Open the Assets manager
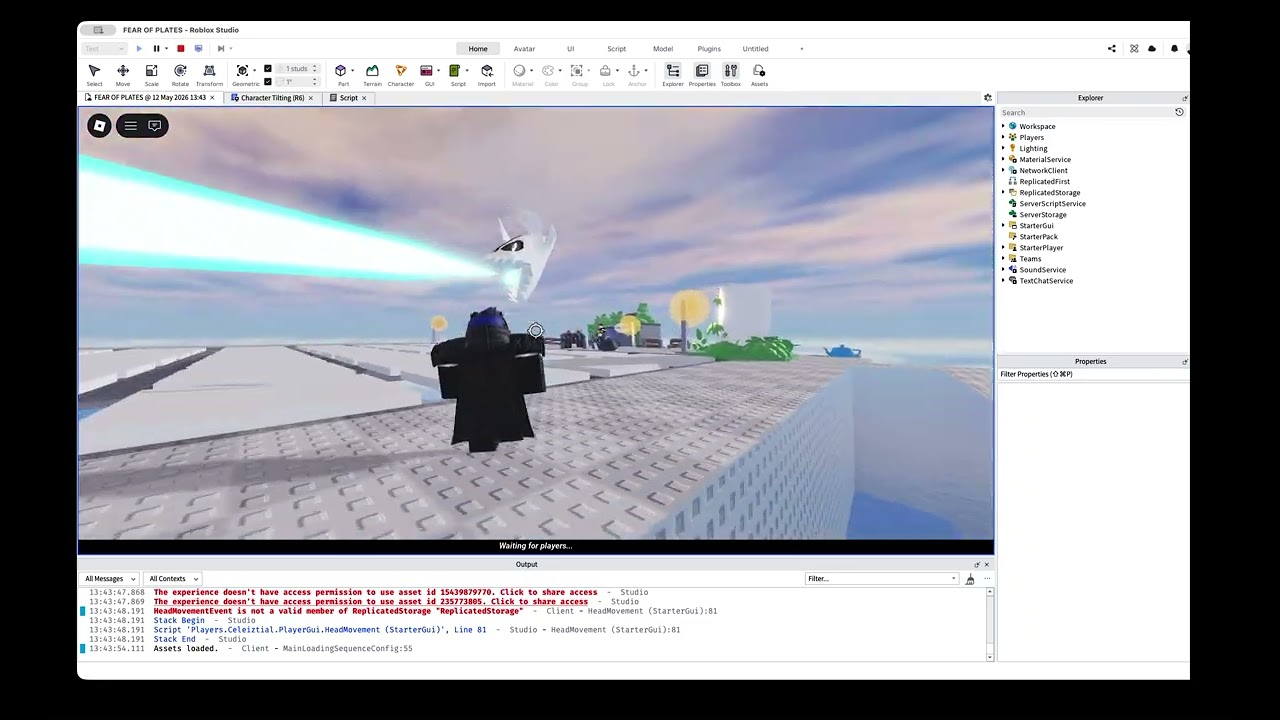Screen dimensions: 1280x720 759,75
